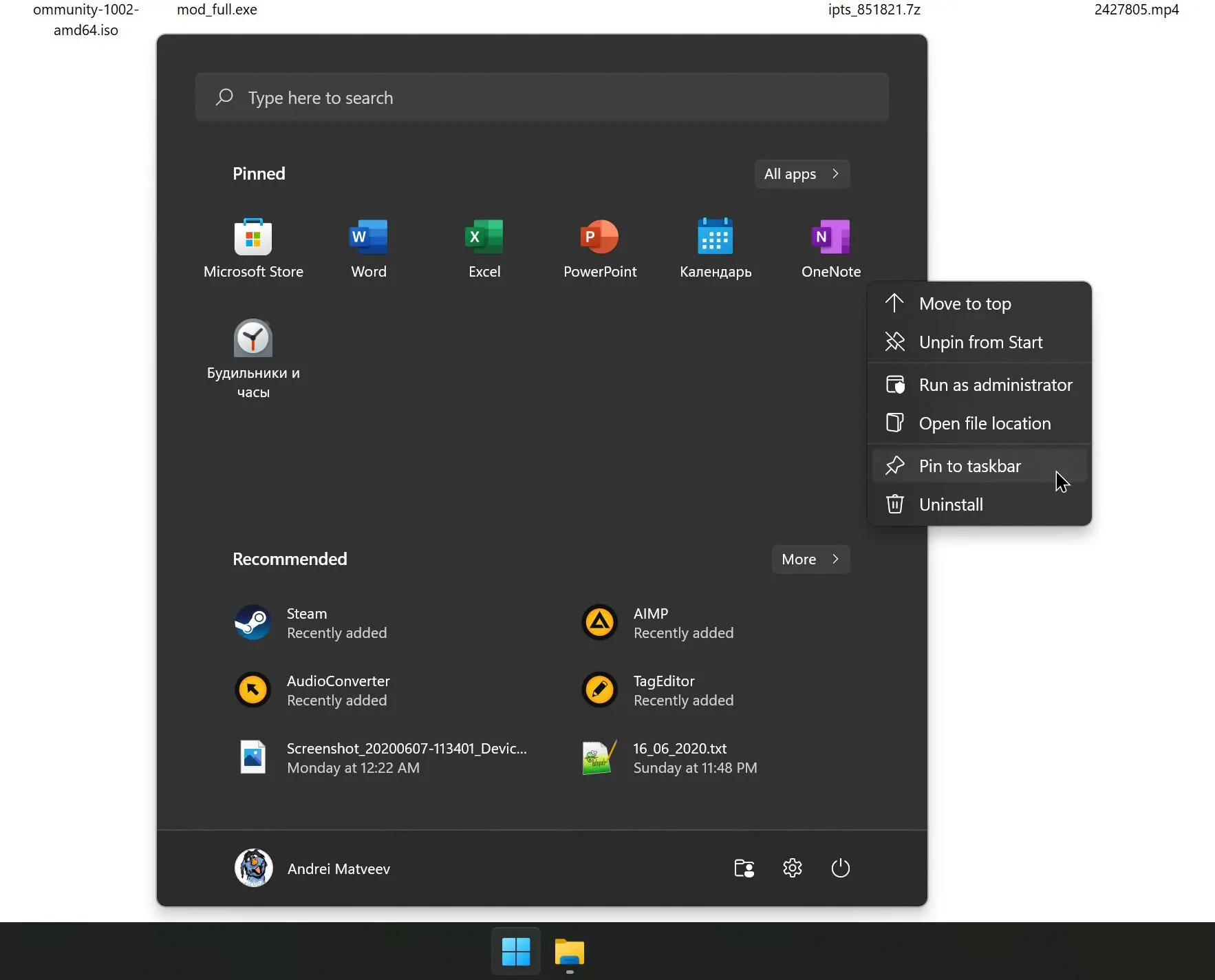The width and height of the screenshot is (1215, 980).
Task: Select Unpin from Start
Action: click(x=980, y=342)
